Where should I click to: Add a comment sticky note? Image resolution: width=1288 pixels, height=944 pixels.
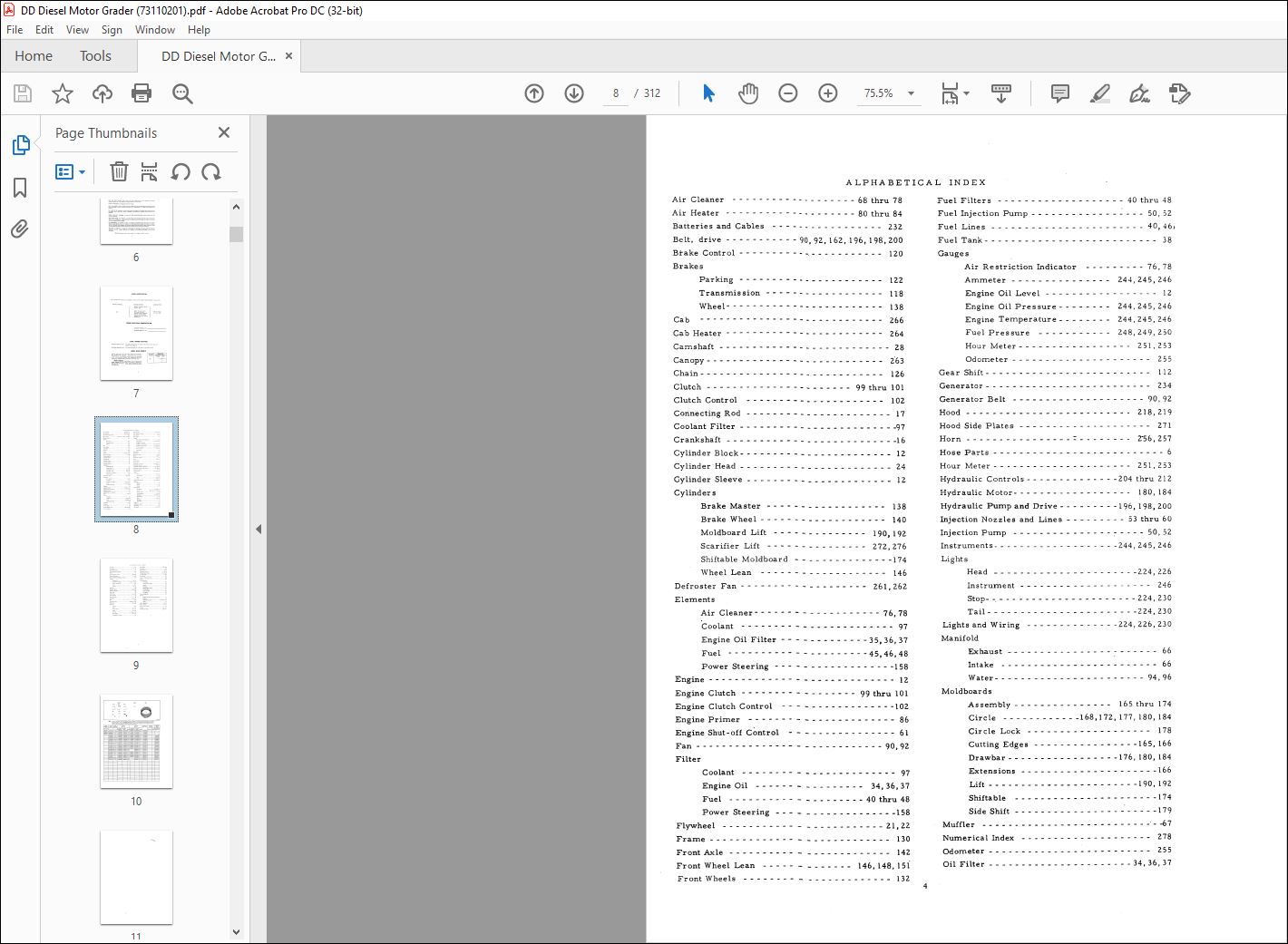(1059, 93)
